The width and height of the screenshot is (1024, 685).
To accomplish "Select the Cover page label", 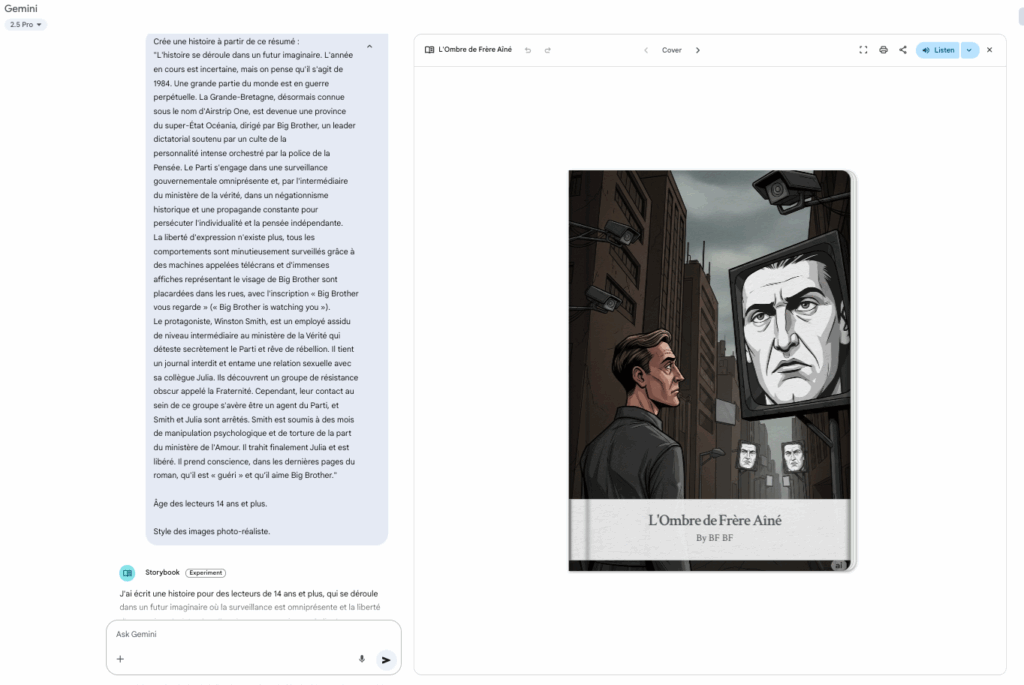I will [x=672, y=49].
